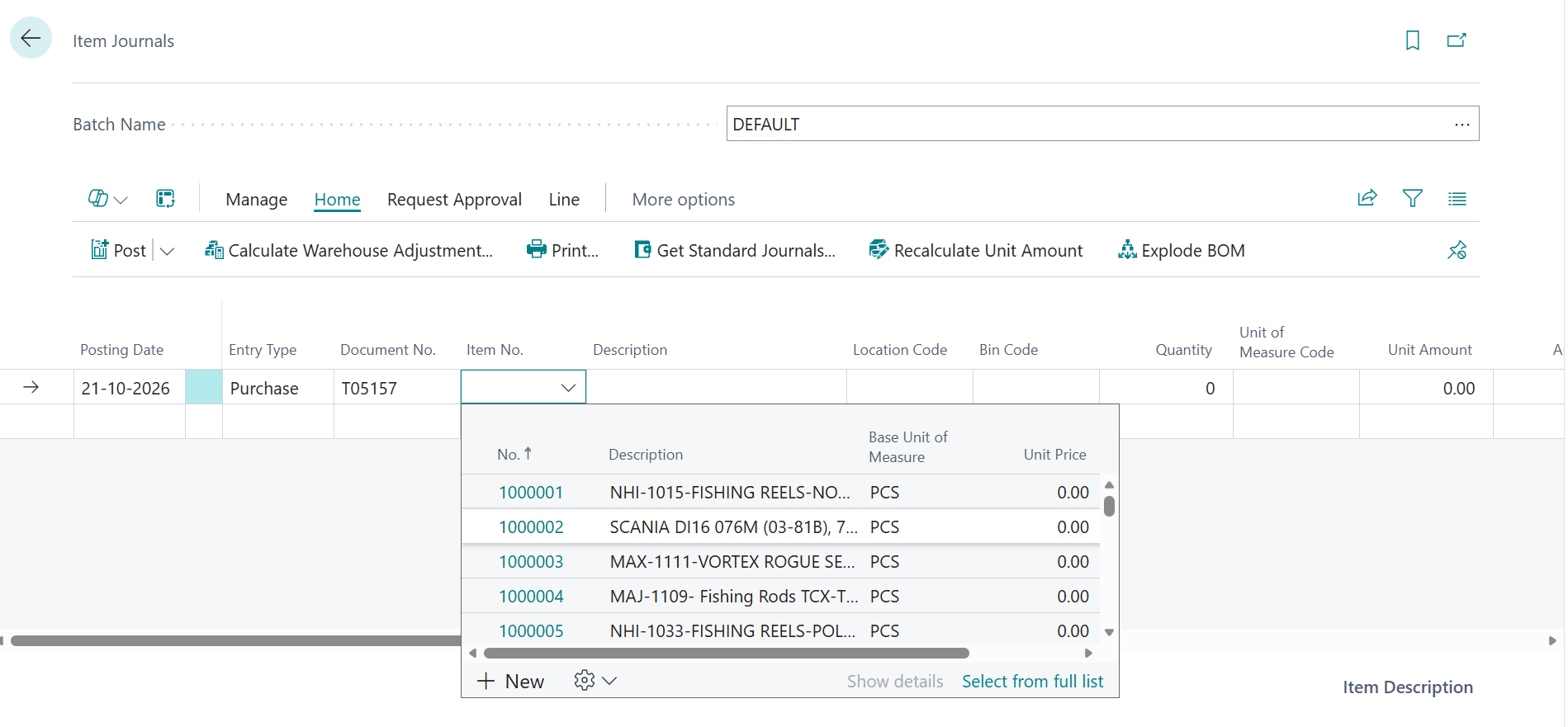This screenshot has height=727, width=1568.
Task: Click Document No. cell T05157
Action: click(397, 388)
